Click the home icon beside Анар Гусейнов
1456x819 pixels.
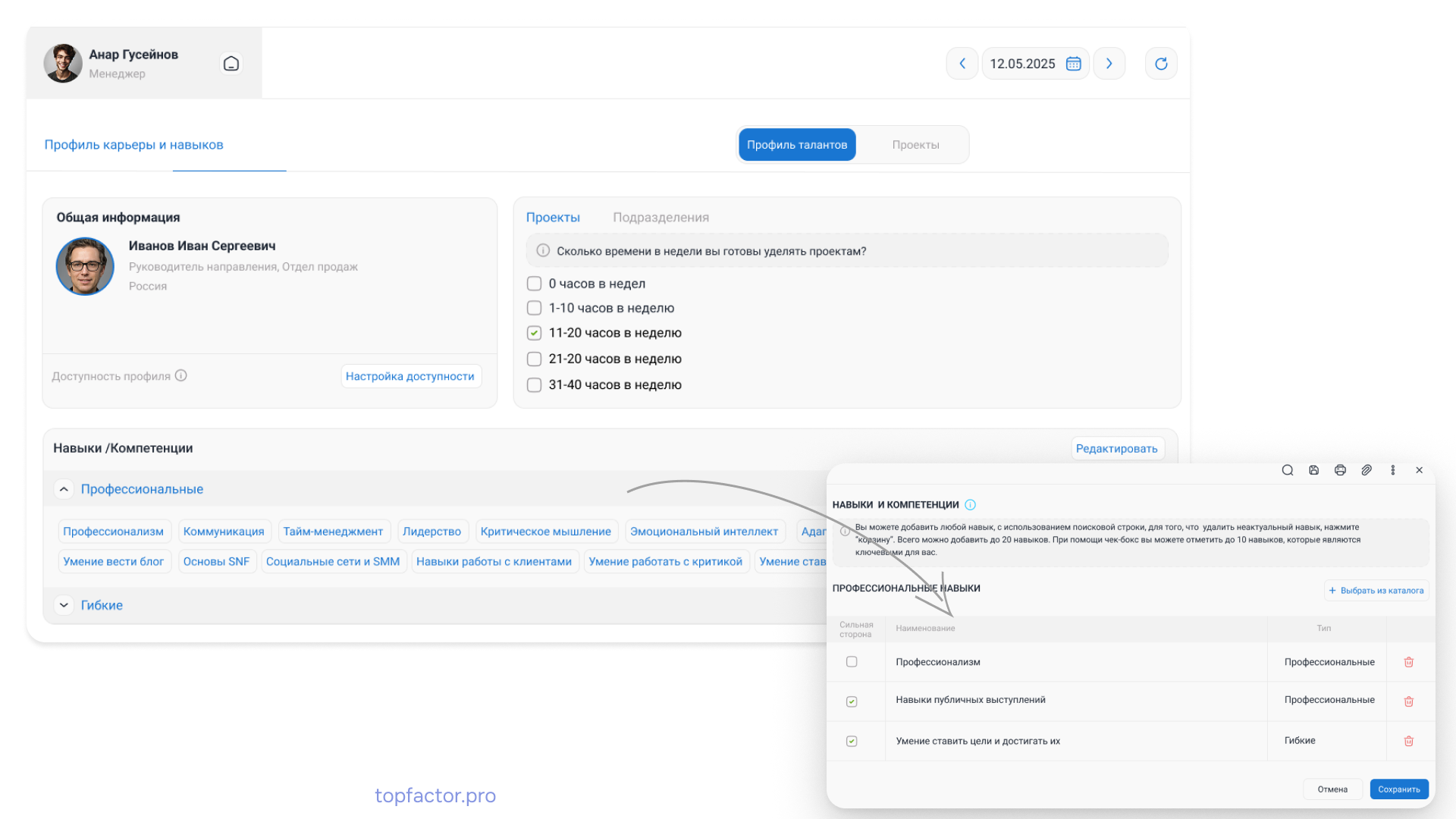click(231, 64)
